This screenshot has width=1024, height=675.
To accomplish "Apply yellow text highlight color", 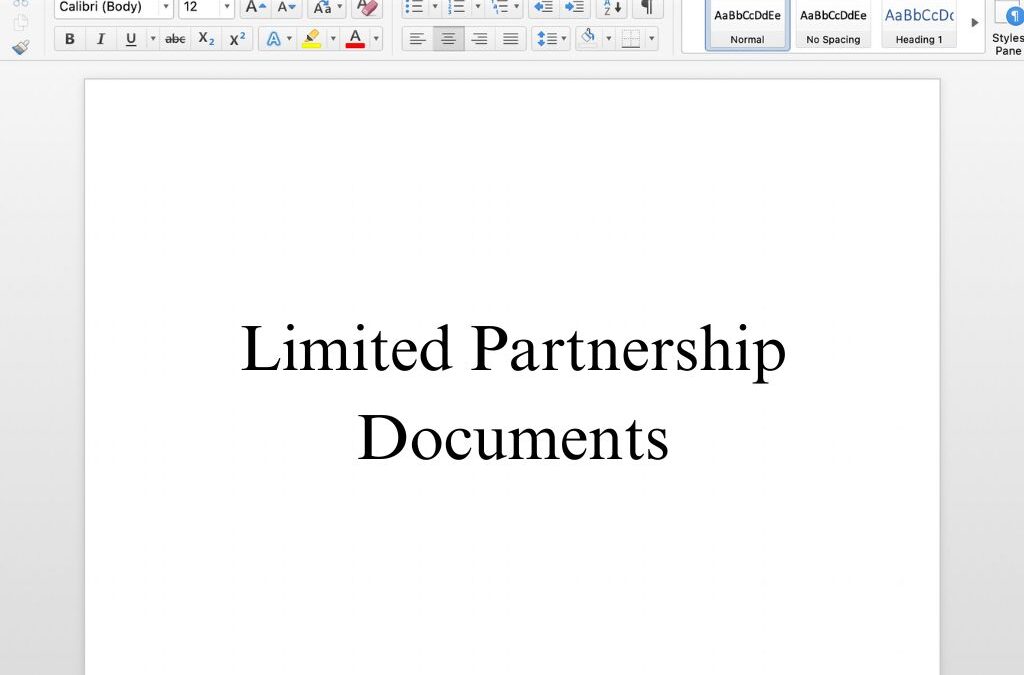I will pyautogui.click(x=312, y=39).
